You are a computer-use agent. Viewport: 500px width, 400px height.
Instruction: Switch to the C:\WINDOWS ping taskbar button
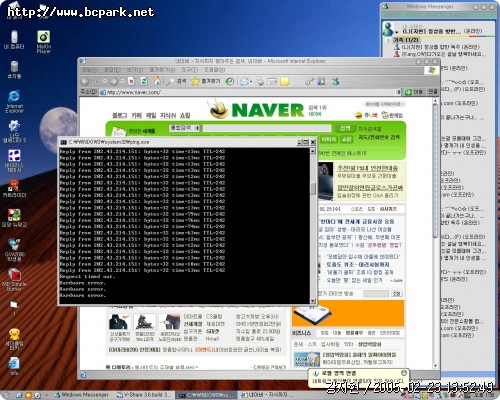[205, 395]
